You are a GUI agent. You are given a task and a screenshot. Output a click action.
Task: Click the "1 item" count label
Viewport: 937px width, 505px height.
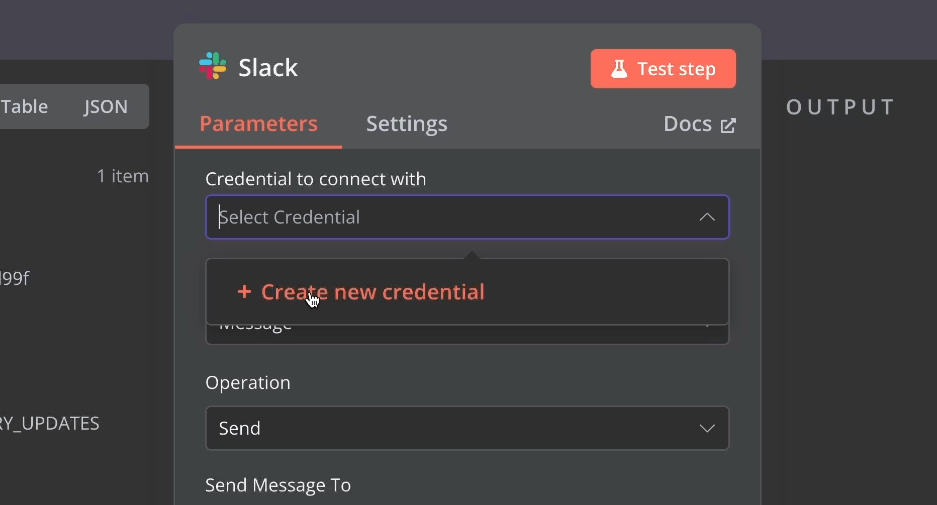click(x=122, y=176)
